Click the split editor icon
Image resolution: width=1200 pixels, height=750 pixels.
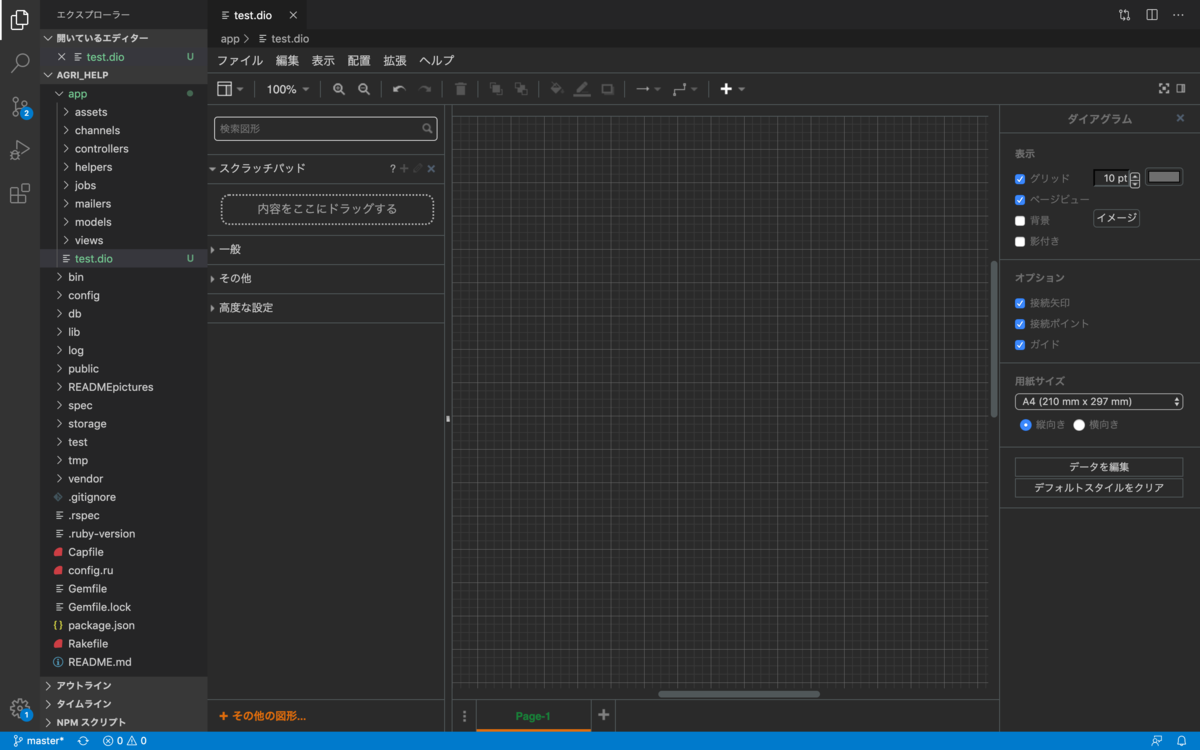click(1152, 15)
